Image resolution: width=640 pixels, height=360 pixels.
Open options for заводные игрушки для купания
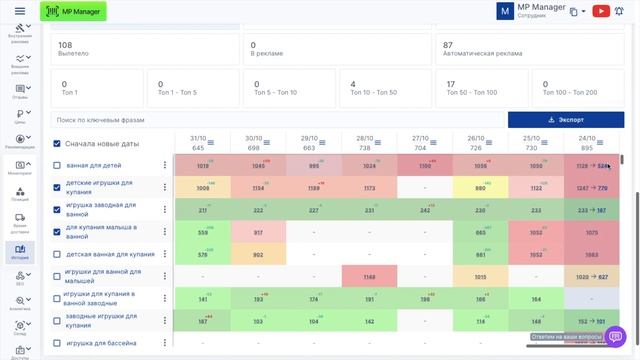click(164, 321)
